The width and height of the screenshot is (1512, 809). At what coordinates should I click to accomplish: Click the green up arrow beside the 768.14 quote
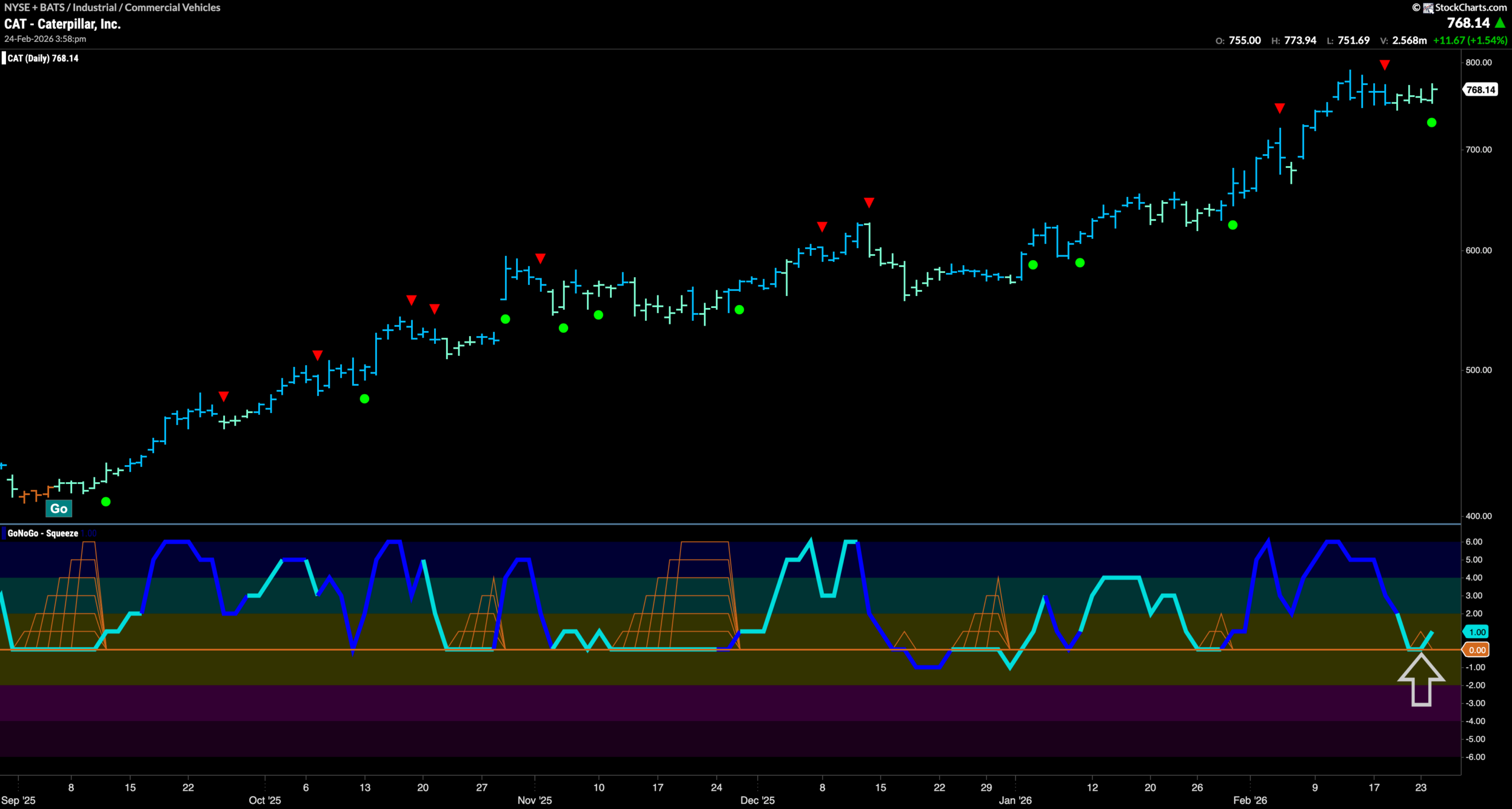[x=1500, y=23]
